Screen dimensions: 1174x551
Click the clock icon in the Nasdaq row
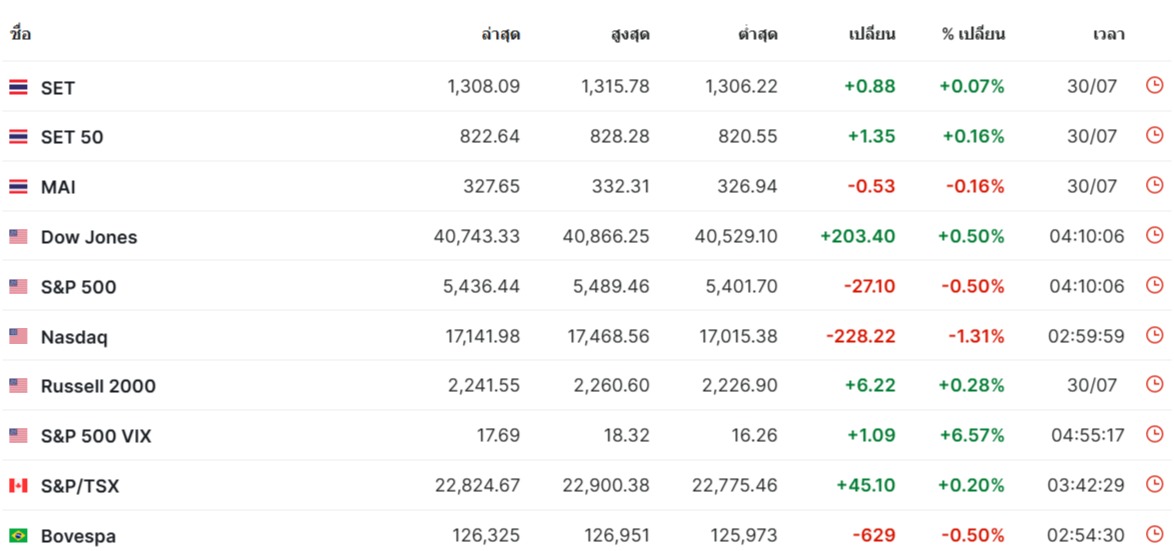1154,336
